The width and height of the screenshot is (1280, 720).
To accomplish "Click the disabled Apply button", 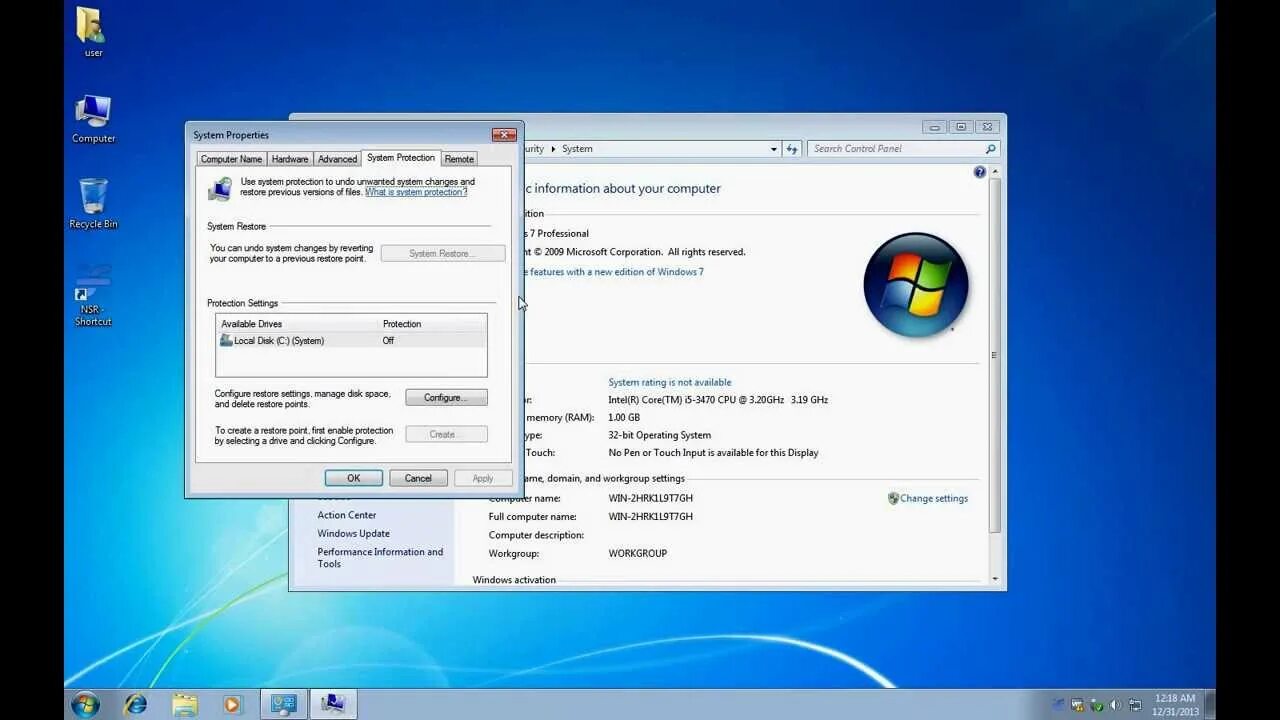I will (x=483, y=478).
